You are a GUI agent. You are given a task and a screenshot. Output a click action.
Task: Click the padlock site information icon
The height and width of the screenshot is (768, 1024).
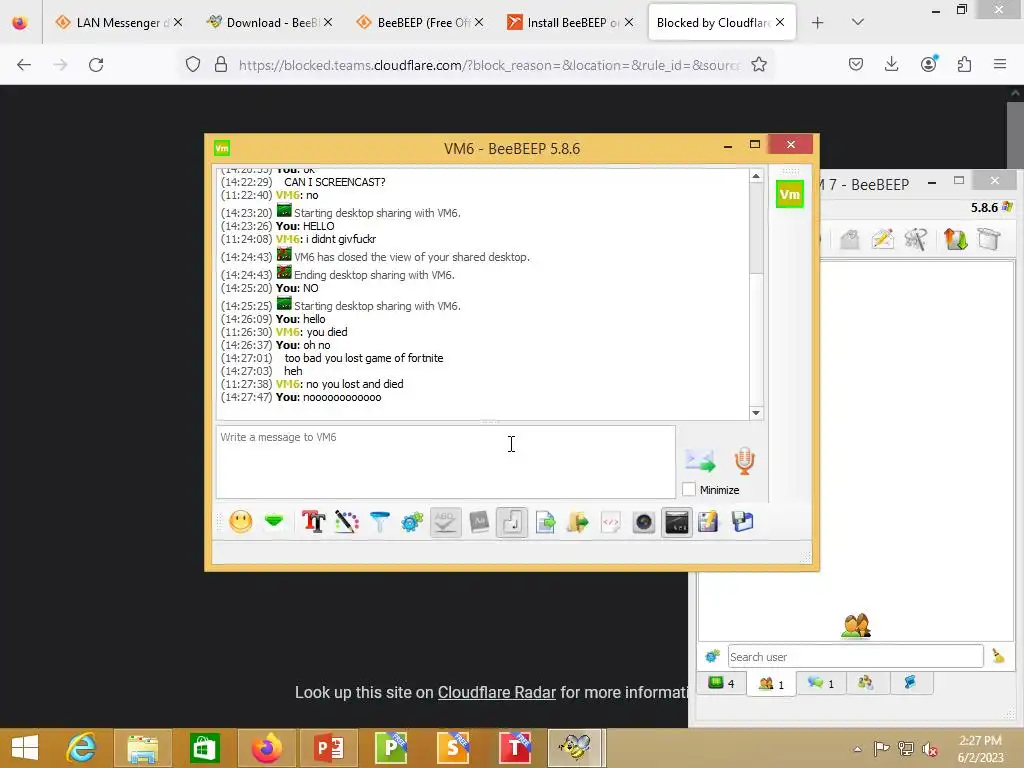(221, 65)
